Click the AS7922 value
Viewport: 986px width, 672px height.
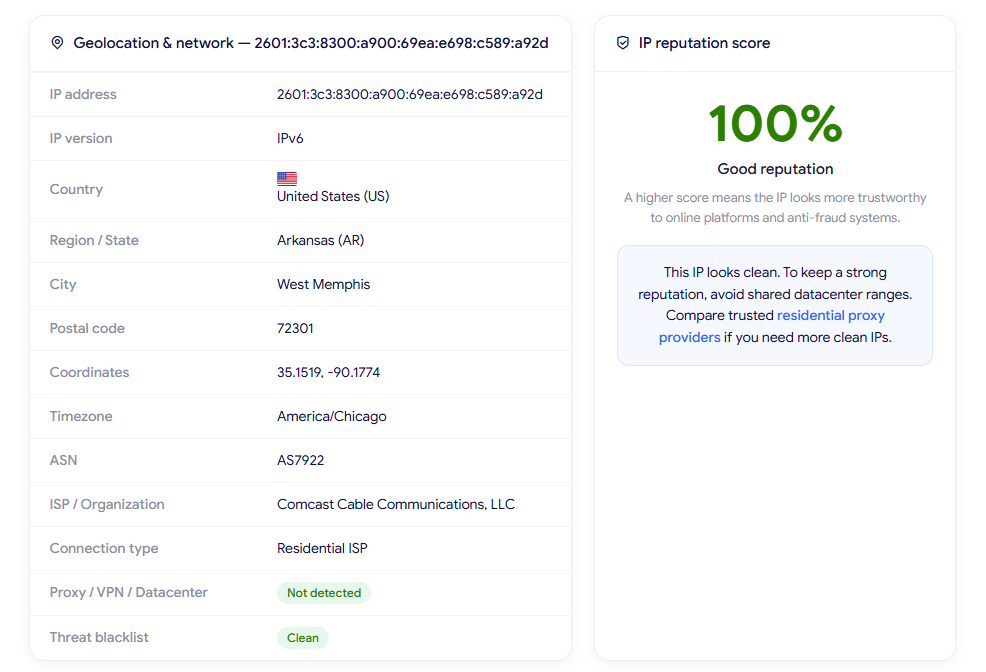pyautogui.click(x=300, y=460)
